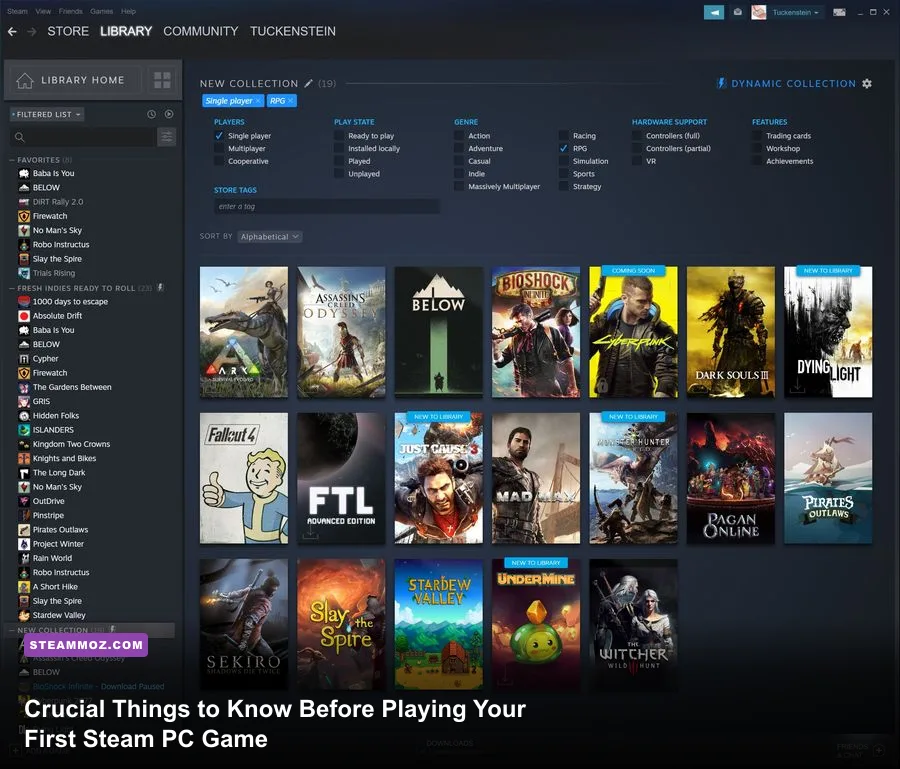
Task: Open the Games menu
Action: coord(102,11)
